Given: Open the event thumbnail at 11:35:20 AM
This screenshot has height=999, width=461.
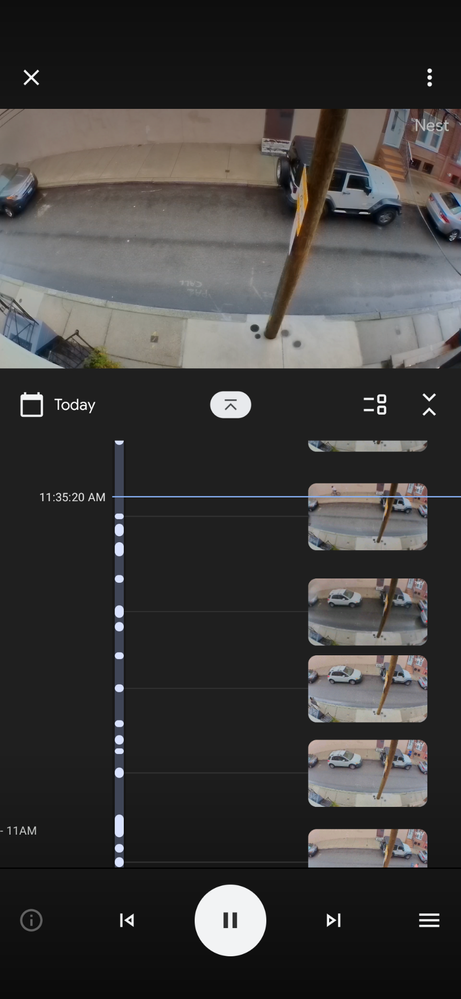Looking at the screenshot, I should (x=367, y=516).
